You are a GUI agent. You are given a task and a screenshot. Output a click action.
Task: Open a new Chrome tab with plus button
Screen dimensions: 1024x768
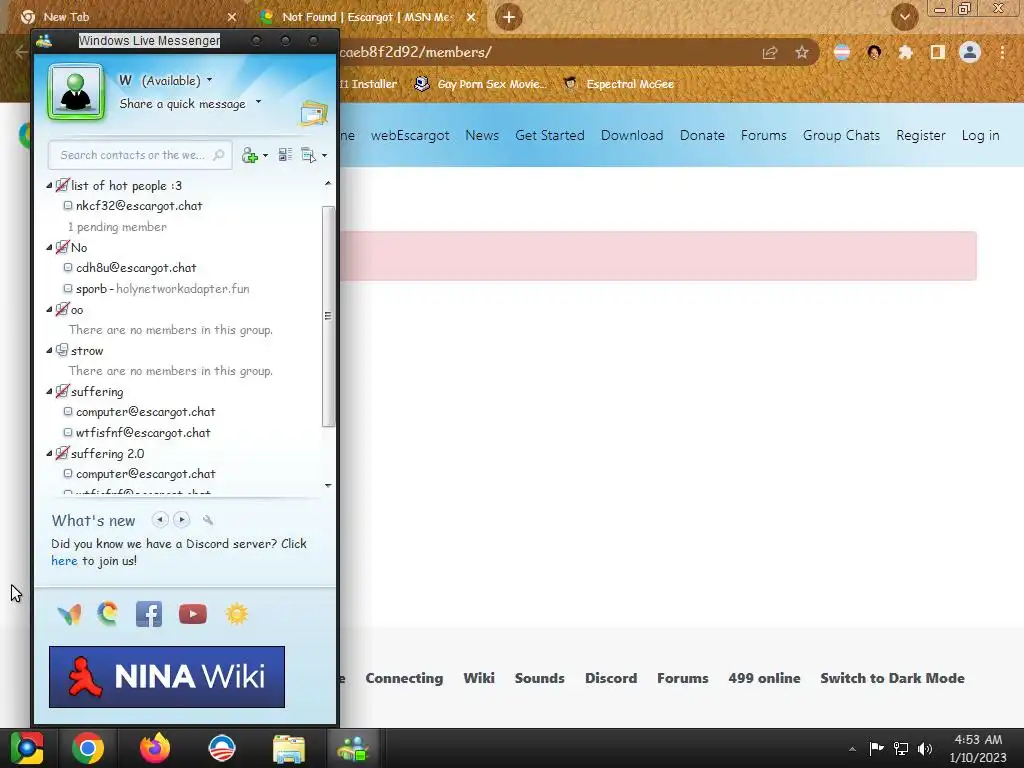pos(509,17)
